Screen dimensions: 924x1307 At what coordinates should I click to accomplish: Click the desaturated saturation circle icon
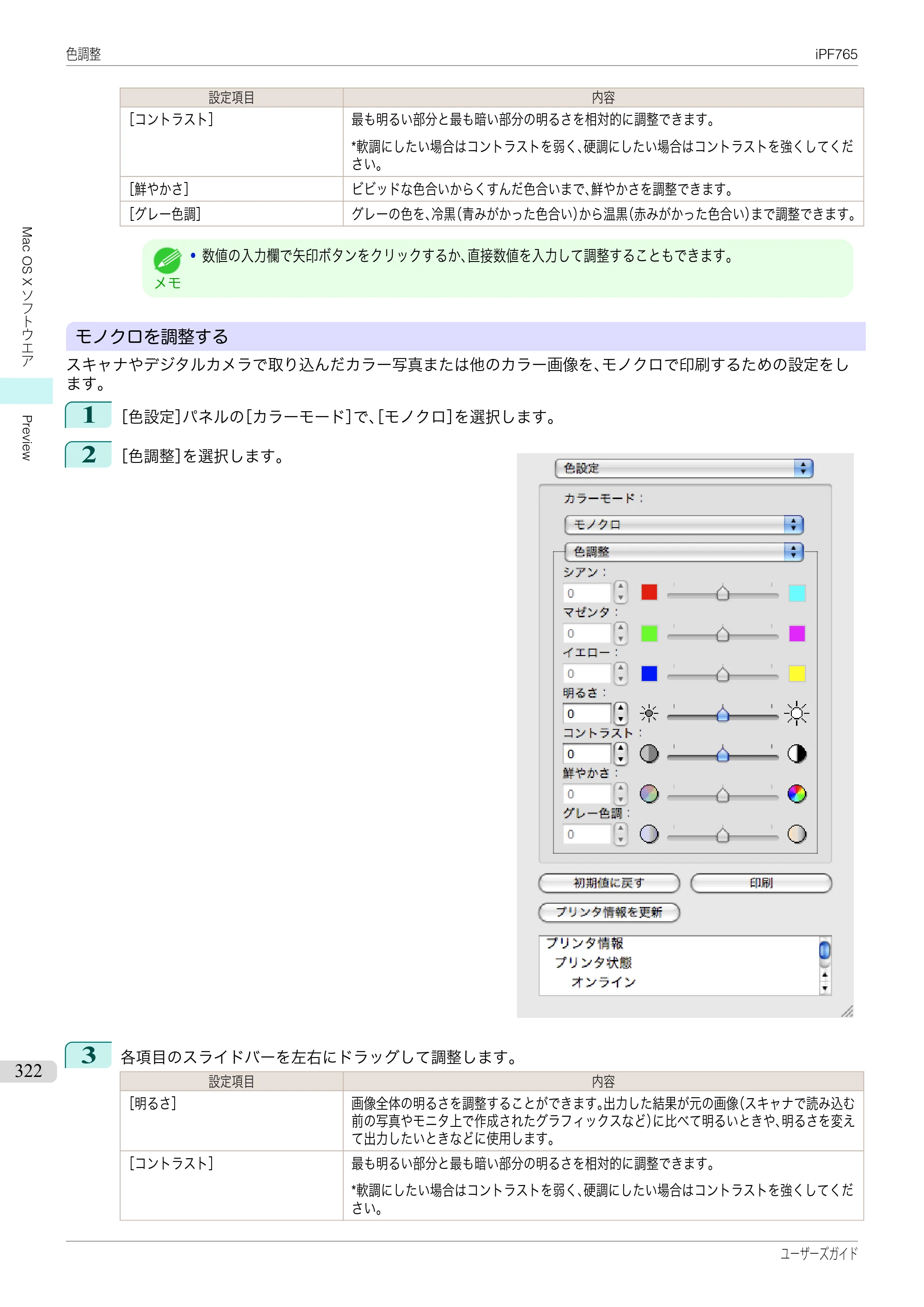click(649, 794)
